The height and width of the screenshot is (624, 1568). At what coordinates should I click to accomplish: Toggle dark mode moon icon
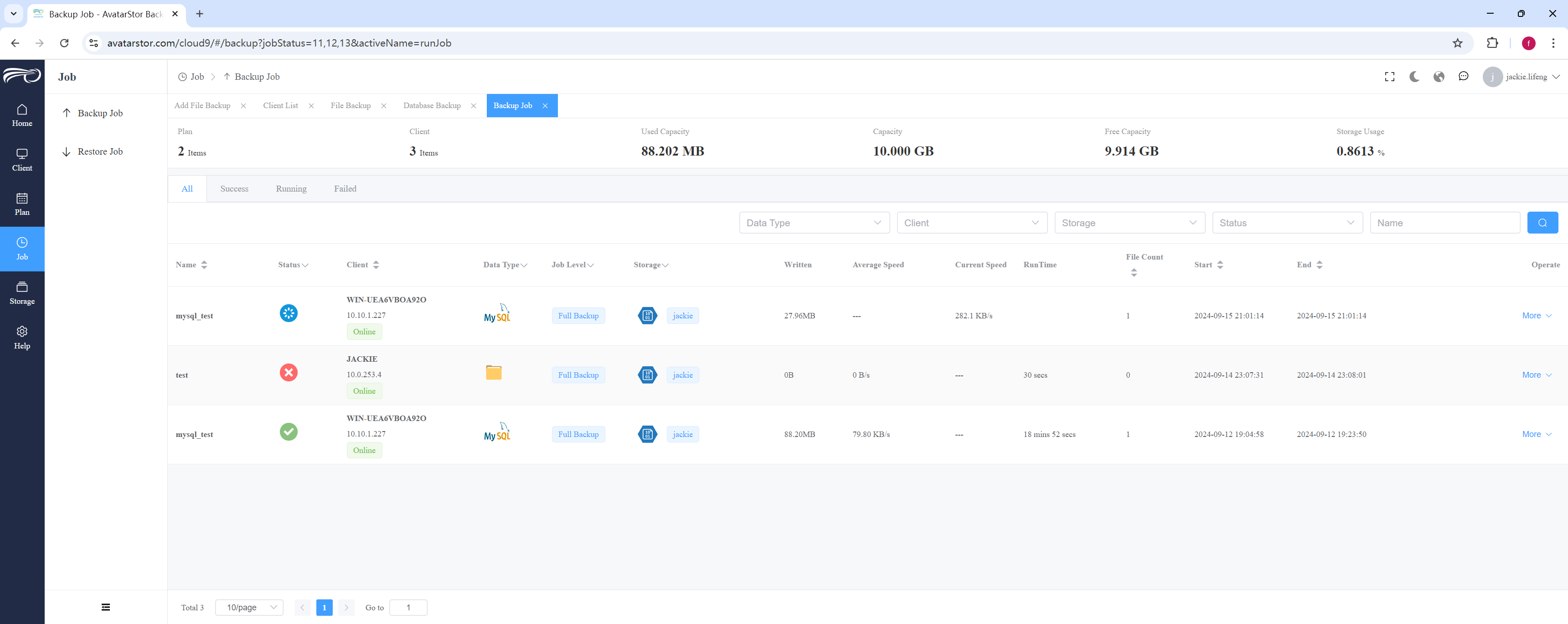(1414, 77)
